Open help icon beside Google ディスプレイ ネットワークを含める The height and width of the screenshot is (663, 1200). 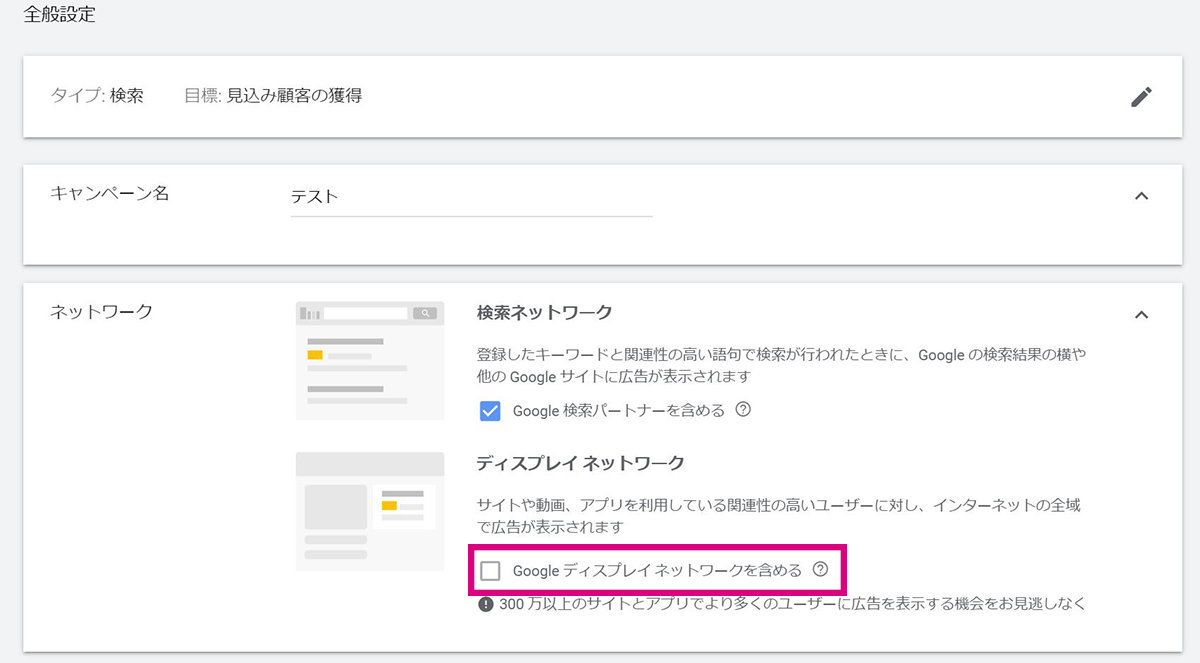[x=821, y=569]
